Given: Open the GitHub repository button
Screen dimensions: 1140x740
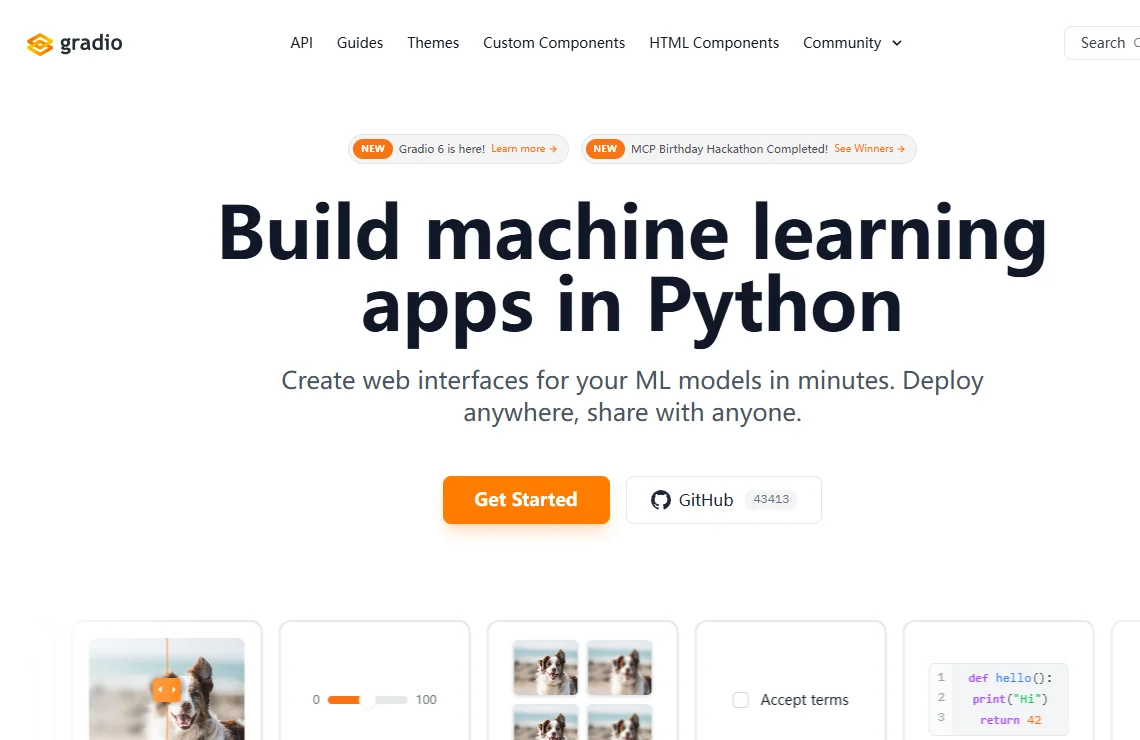Looking at the screenshot, I should (x=724, y=500).
